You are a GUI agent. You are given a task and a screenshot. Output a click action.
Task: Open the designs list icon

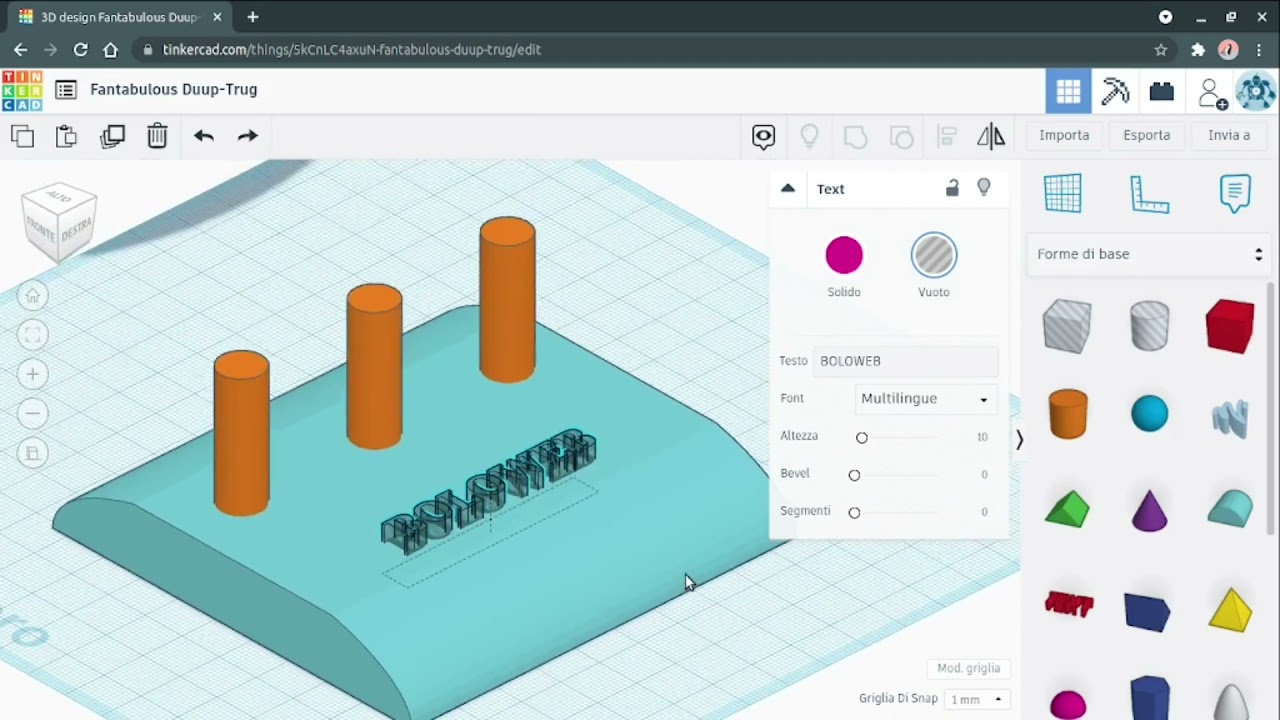tap(66, 90)
